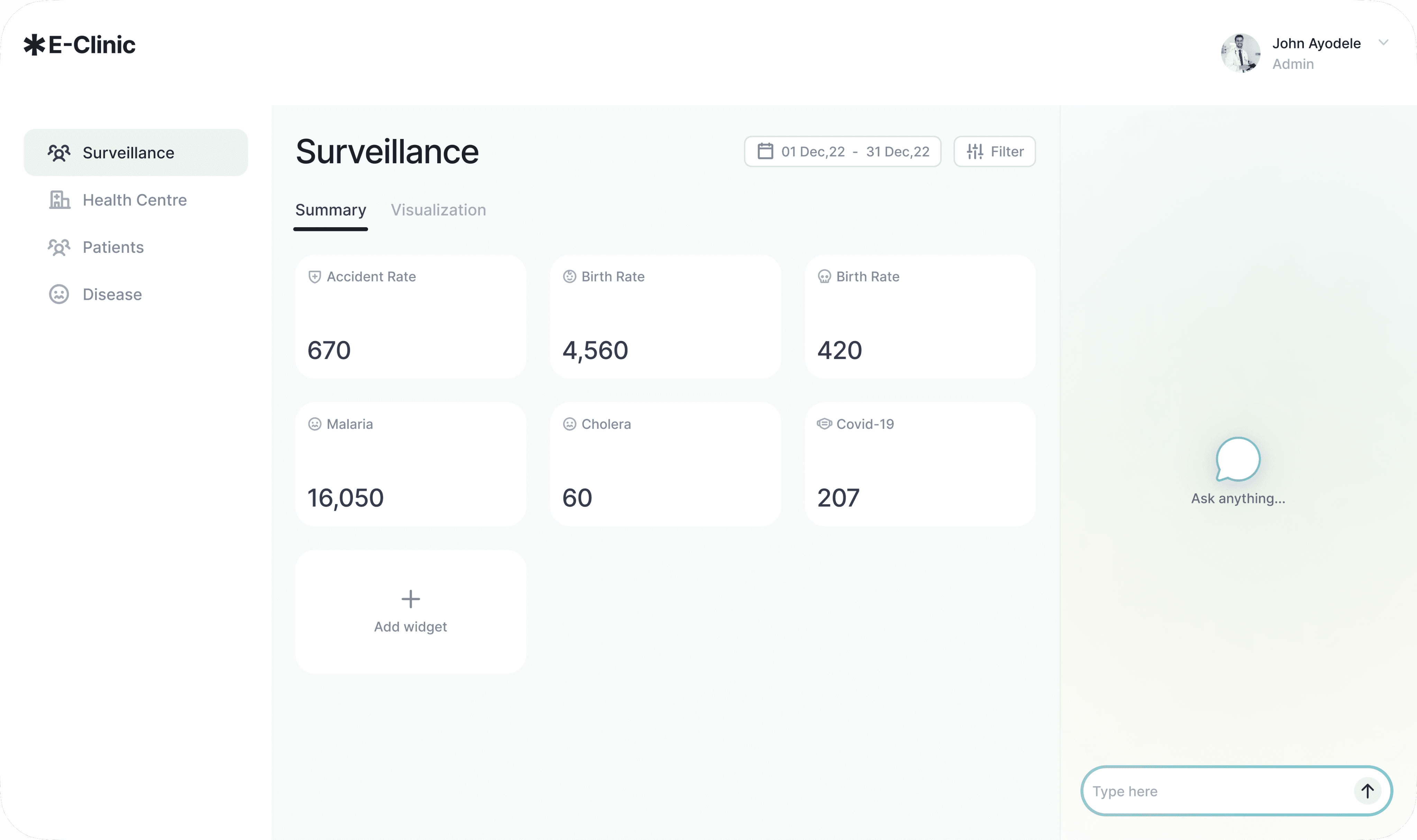Click the chat bubble Ask anything icon
Image resolution: width=1417 pixels, height=840 pixels.
(1237, 459)
